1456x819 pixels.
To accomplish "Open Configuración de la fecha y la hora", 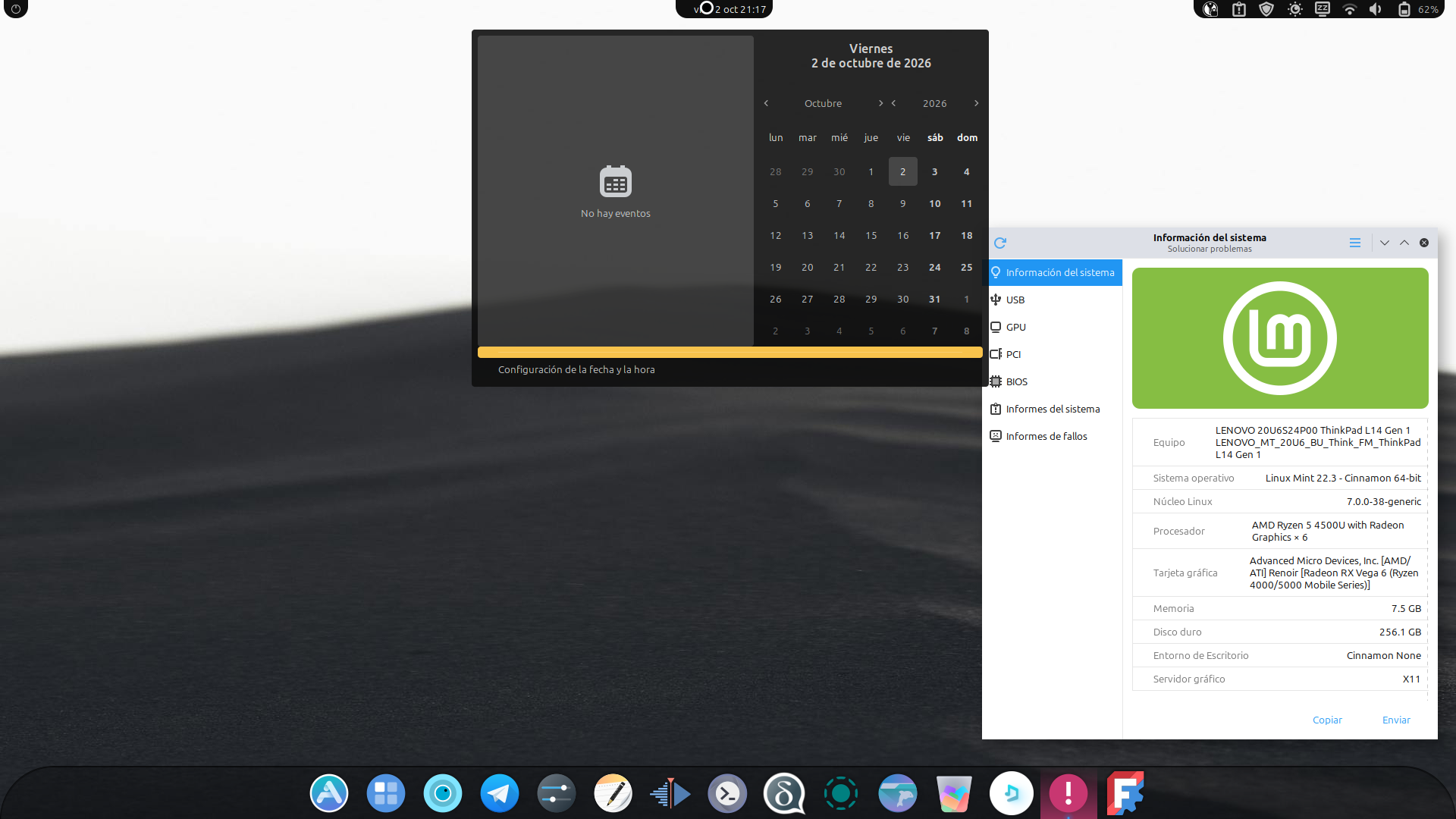I will click(x=576, y=369).
